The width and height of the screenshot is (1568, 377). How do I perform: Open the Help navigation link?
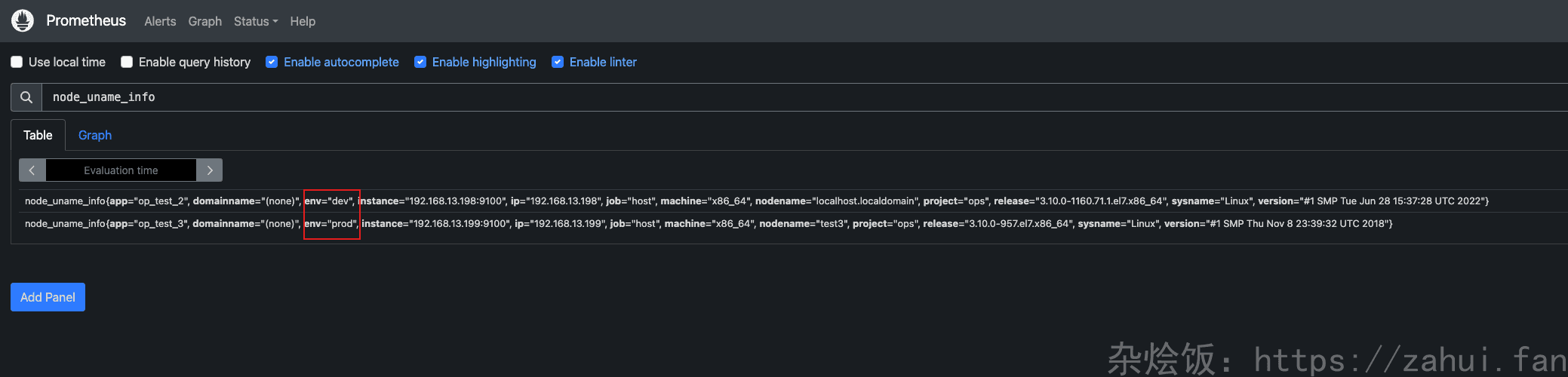(x=303, y=21)
